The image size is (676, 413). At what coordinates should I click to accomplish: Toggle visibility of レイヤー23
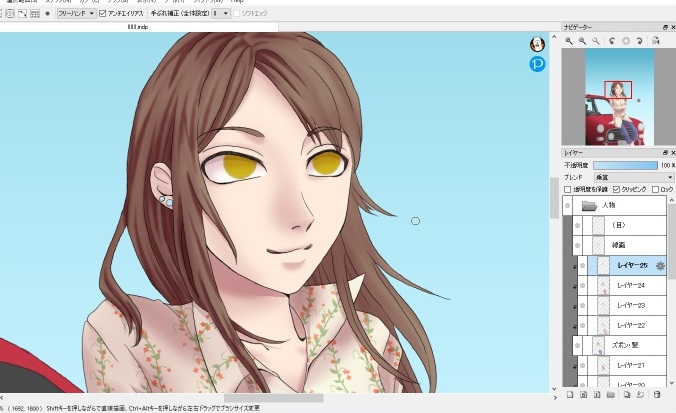point(582,305)
